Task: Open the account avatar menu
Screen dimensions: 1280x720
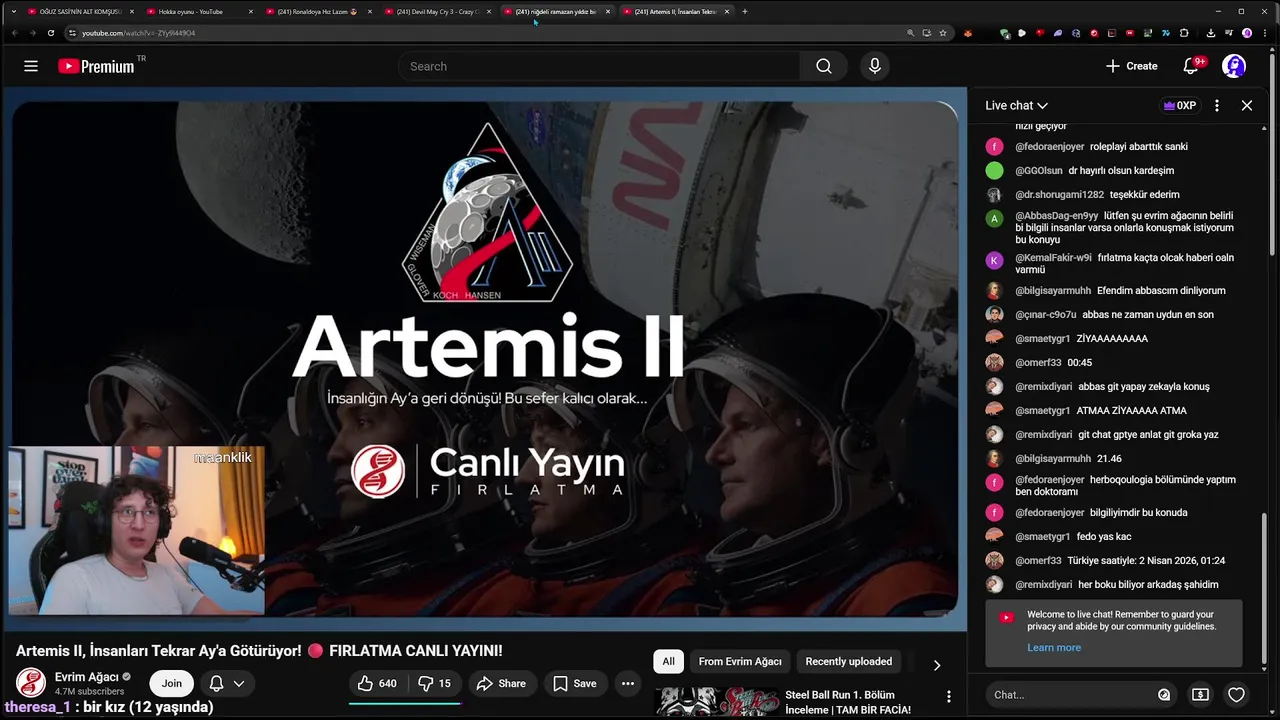Action: 1234,66
